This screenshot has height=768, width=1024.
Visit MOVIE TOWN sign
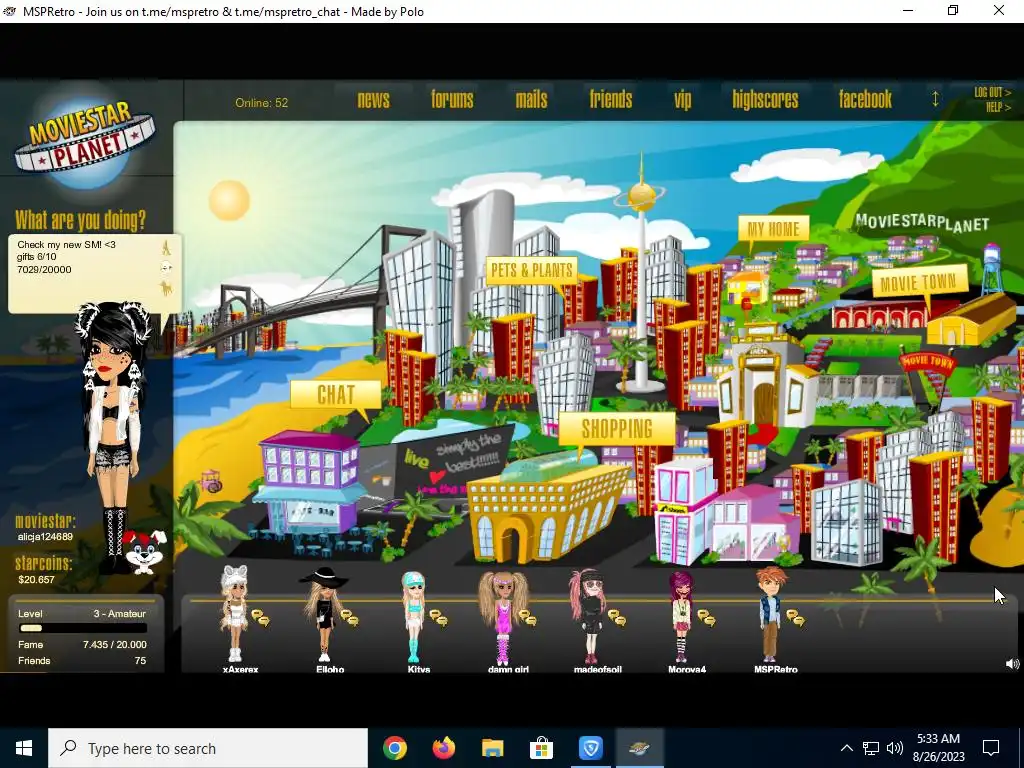[920, 282]
